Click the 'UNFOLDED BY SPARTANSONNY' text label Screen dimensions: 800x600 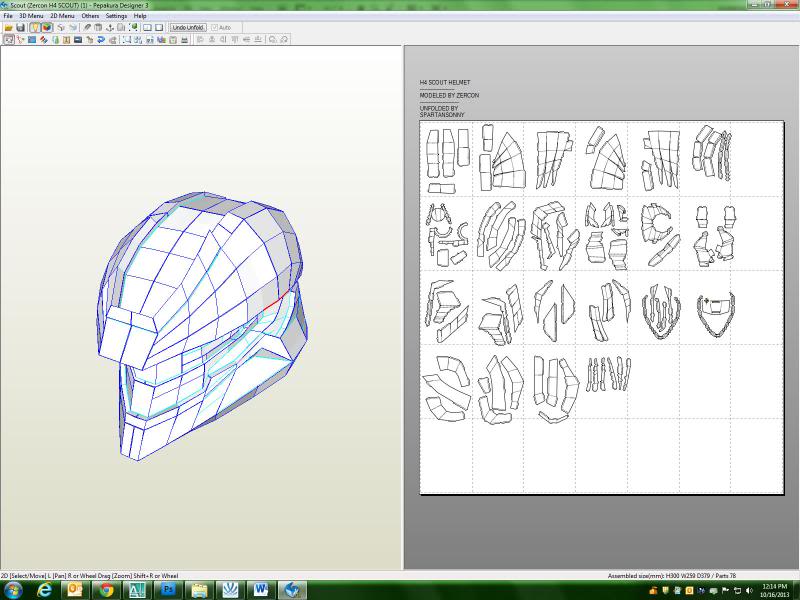tap(442, 112)
